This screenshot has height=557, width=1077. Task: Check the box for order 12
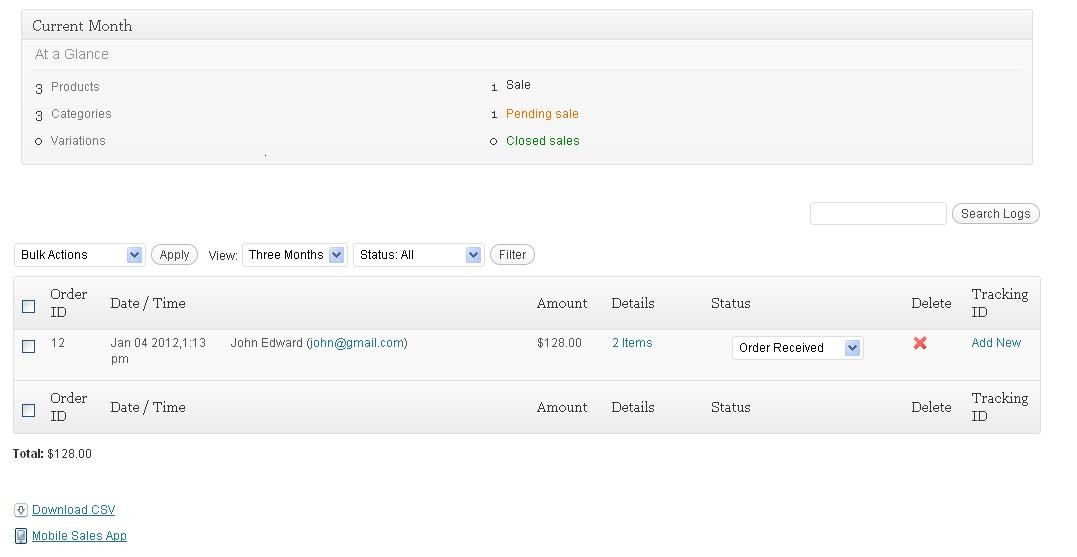(28, 346)
